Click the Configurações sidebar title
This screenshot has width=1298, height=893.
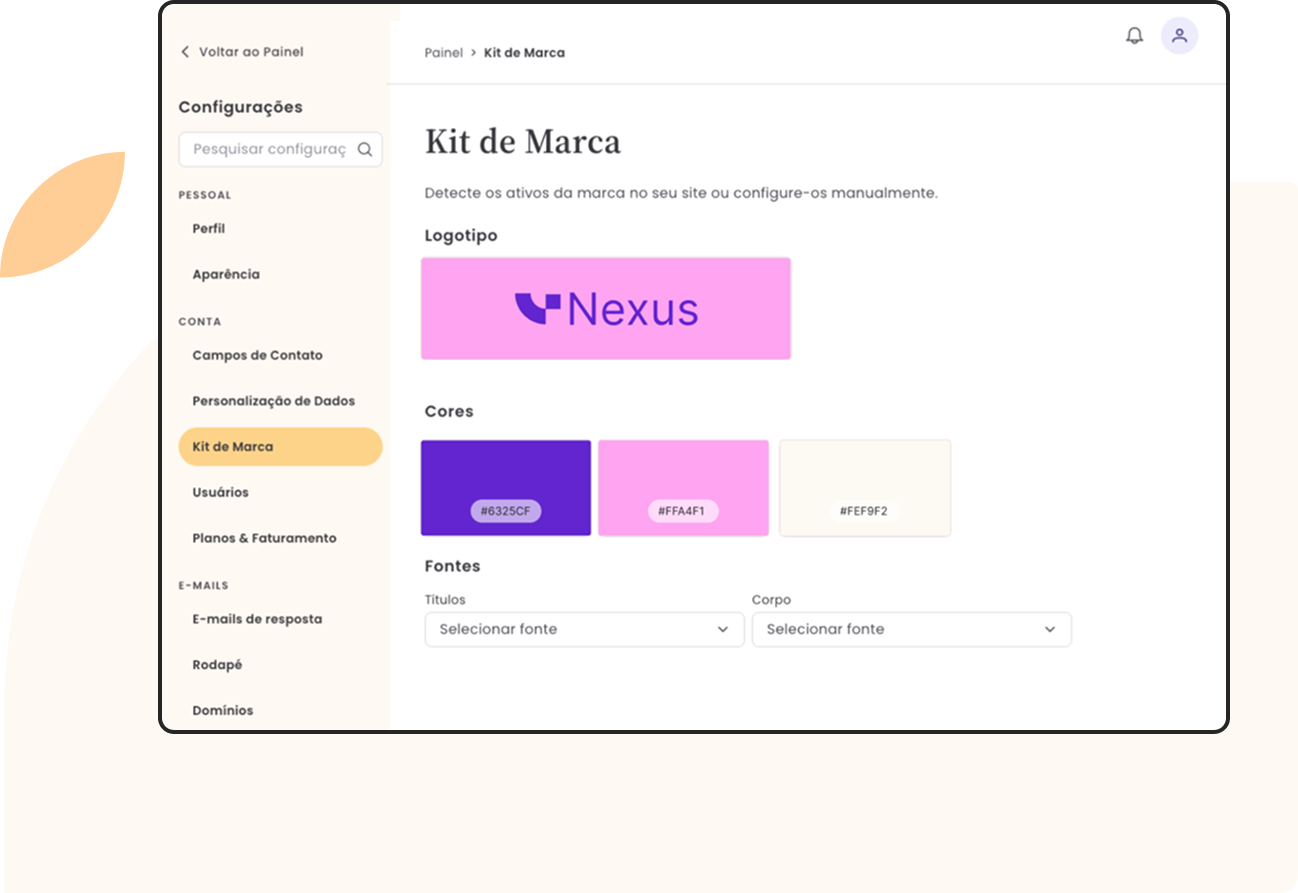pyautogui.click(x=240, y=107)
